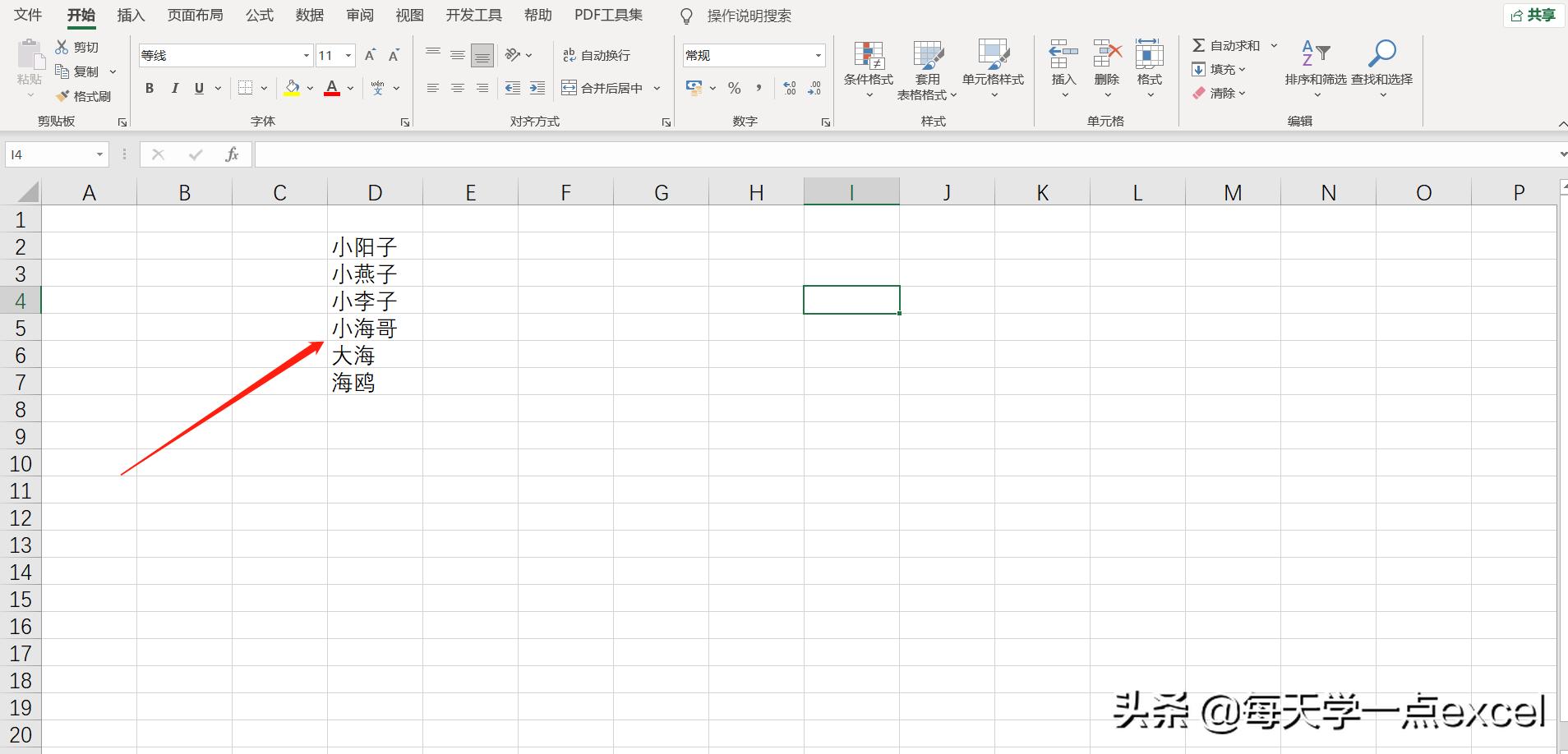Decrease decimal places
1568x754 pixels.
coord(814,88)
